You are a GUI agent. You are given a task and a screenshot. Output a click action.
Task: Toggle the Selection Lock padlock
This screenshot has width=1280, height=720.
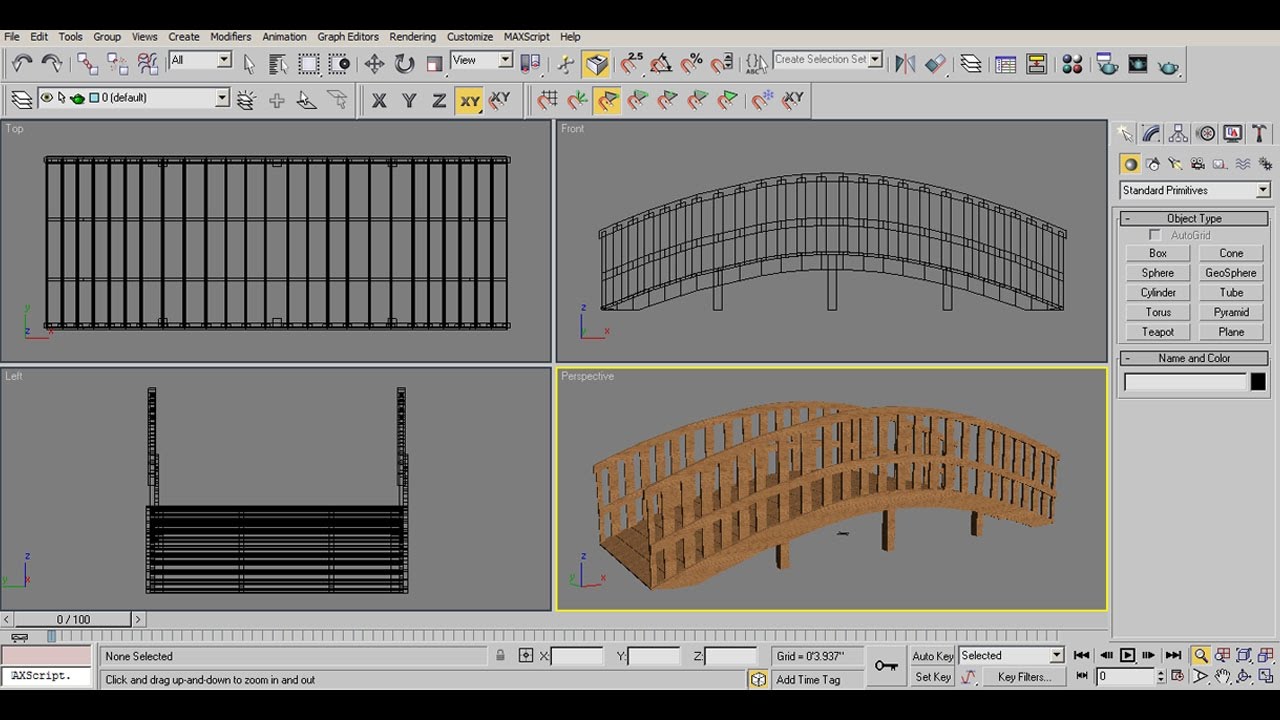pyautogui.click(x=500, y=656)
